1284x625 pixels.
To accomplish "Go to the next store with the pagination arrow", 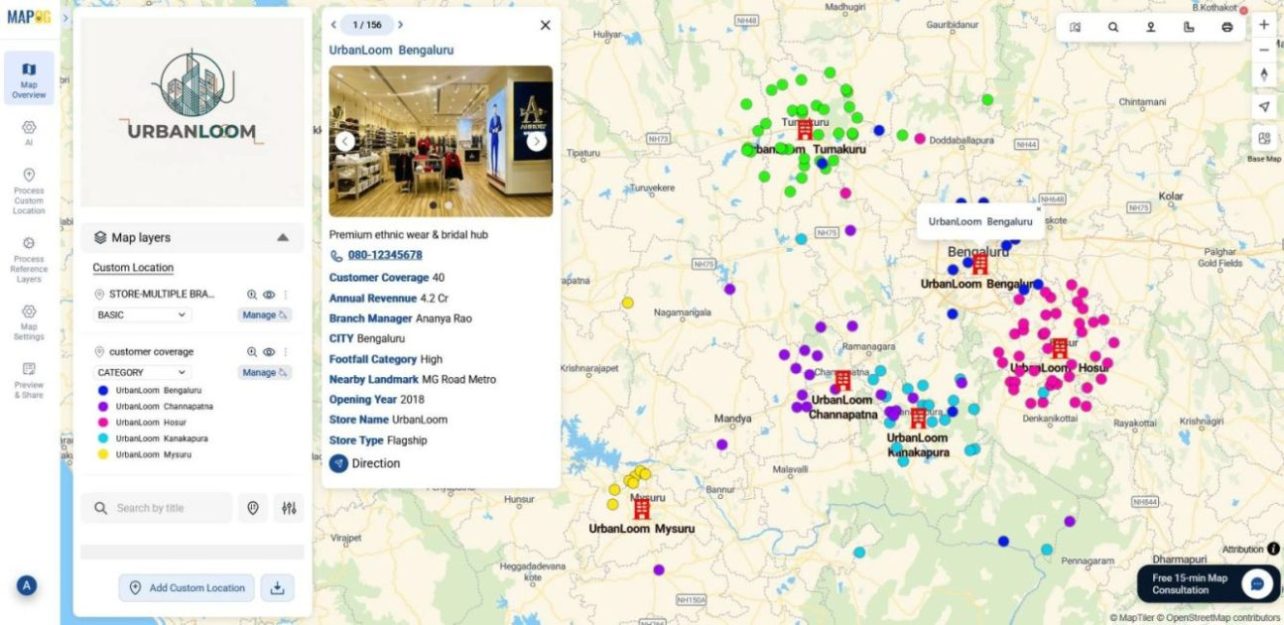I will coord(401,24).
